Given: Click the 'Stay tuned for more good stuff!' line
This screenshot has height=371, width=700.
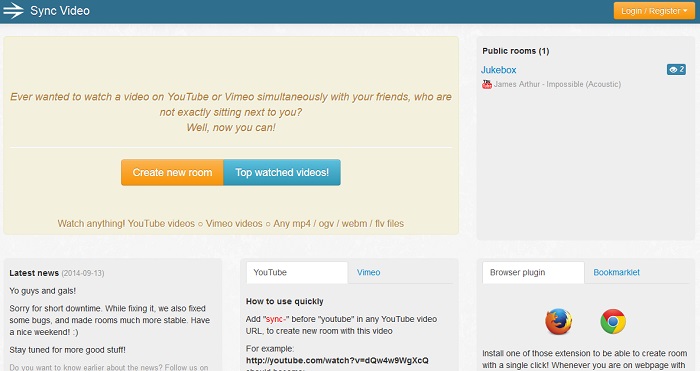Looking at the screenshot, I should coord(67,350).
